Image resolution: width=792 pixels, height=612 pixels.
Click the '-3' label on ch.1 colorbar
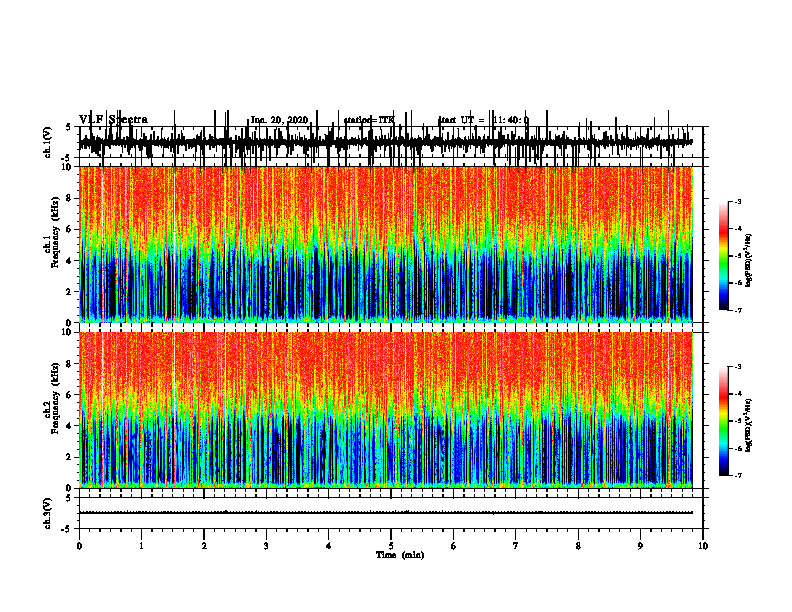tap(737, 202)
